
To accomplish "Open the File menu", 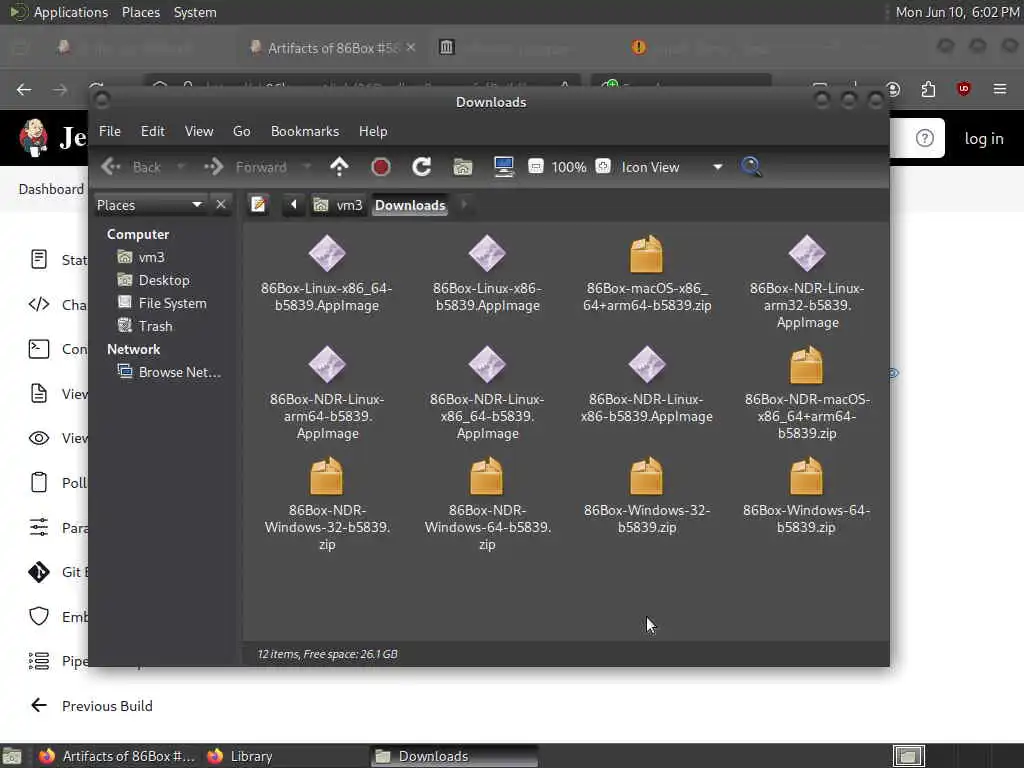I will pos(110,131).
